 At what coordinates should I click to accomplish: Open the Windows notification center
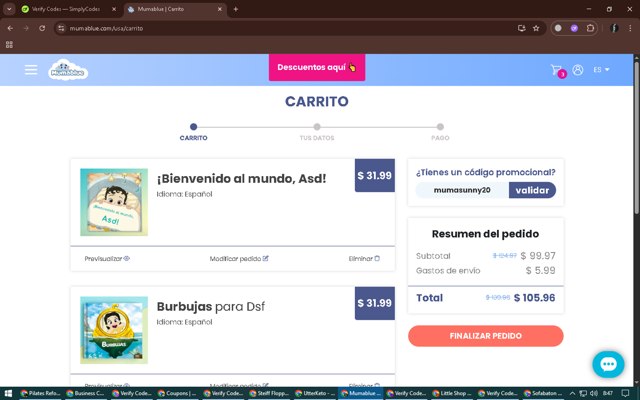[x=626, y=393]
